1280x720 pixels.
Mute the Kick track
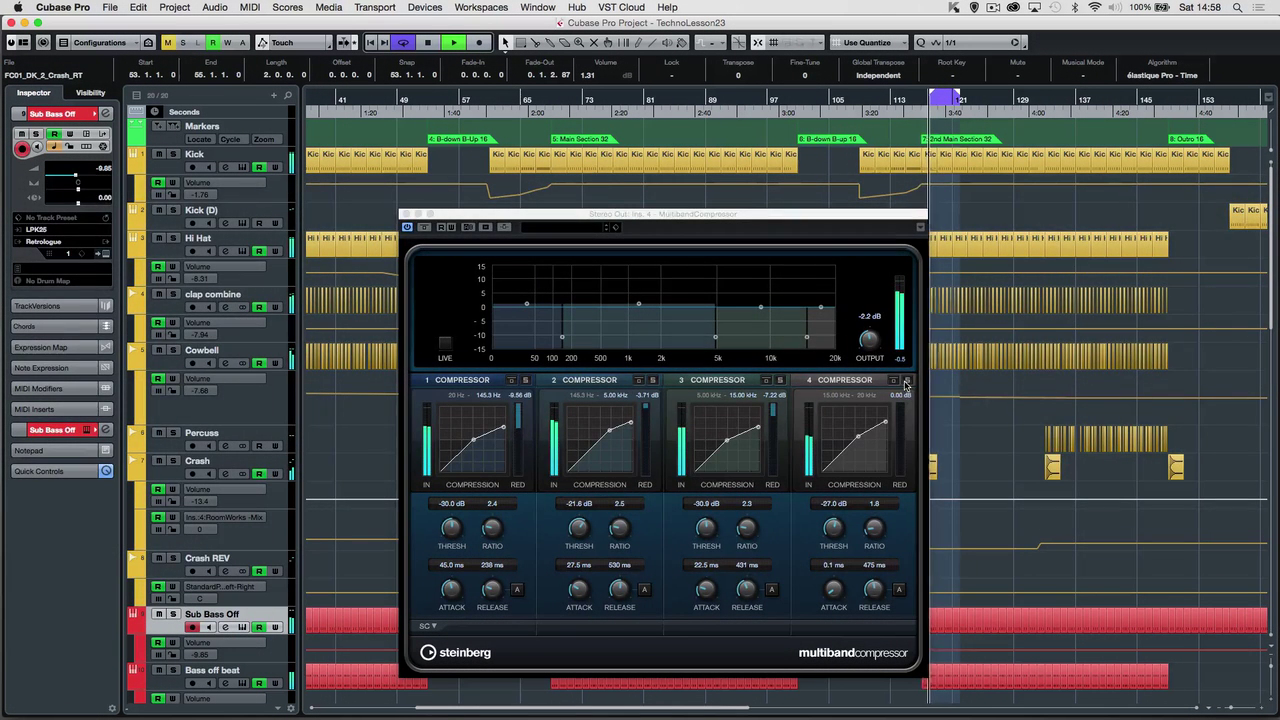[x=158, y=154]
